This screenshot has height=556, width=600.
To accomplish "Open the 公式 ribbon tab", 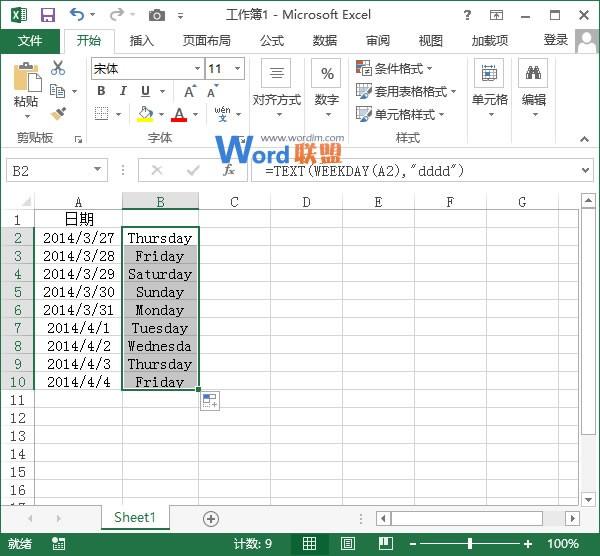I will (x=272, y=41).
